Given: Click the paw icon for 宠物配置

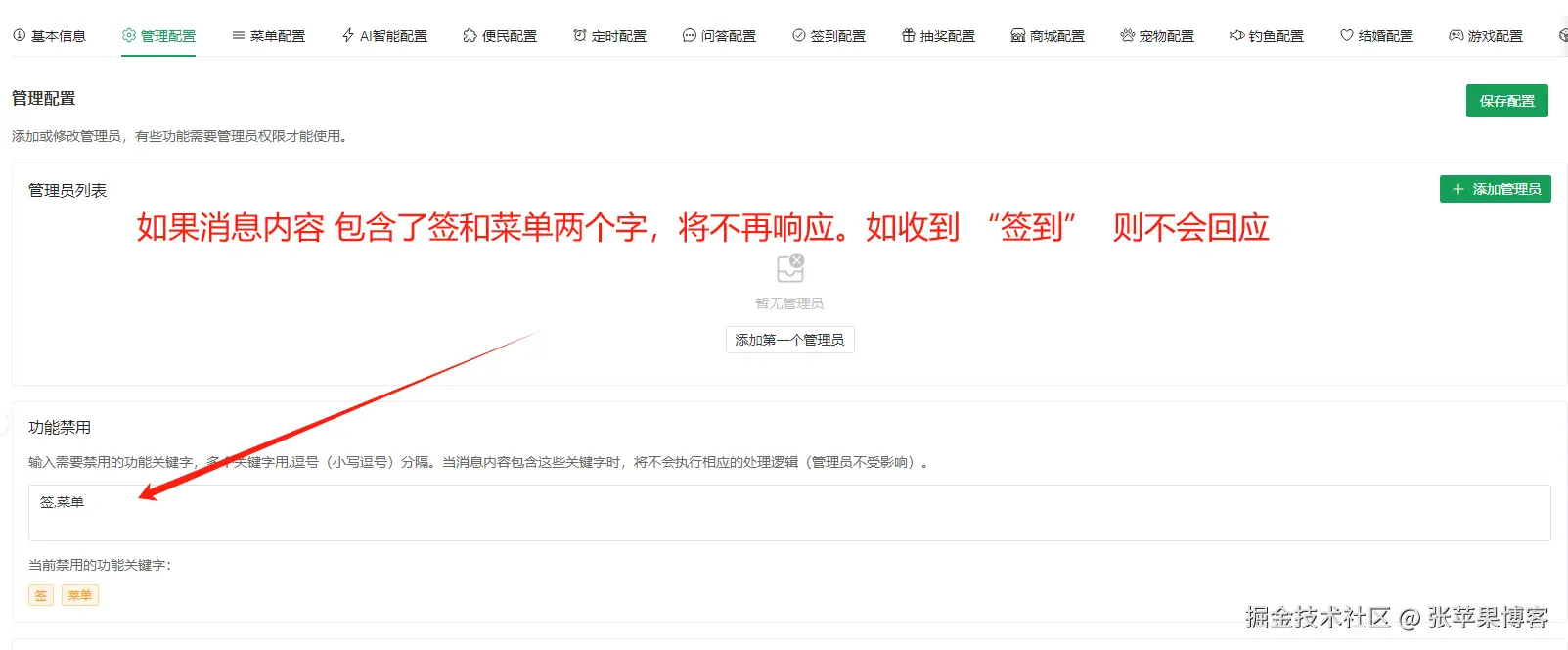Looking at the screenshot, I should coord(1128,35).
